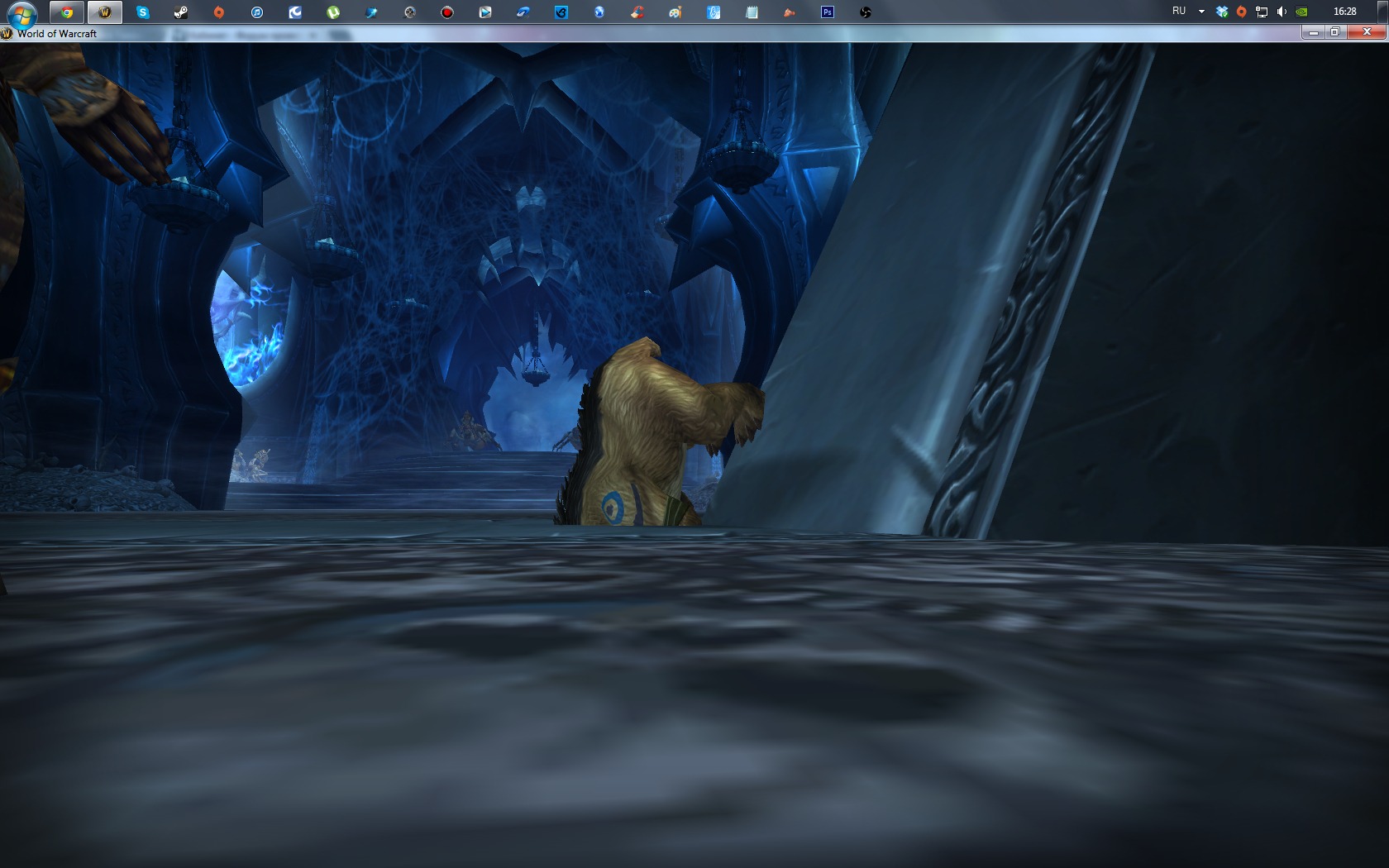The image size is (1389, 868).
Task: Open the volume speaker tray icon
Action: pos(1282,12)
